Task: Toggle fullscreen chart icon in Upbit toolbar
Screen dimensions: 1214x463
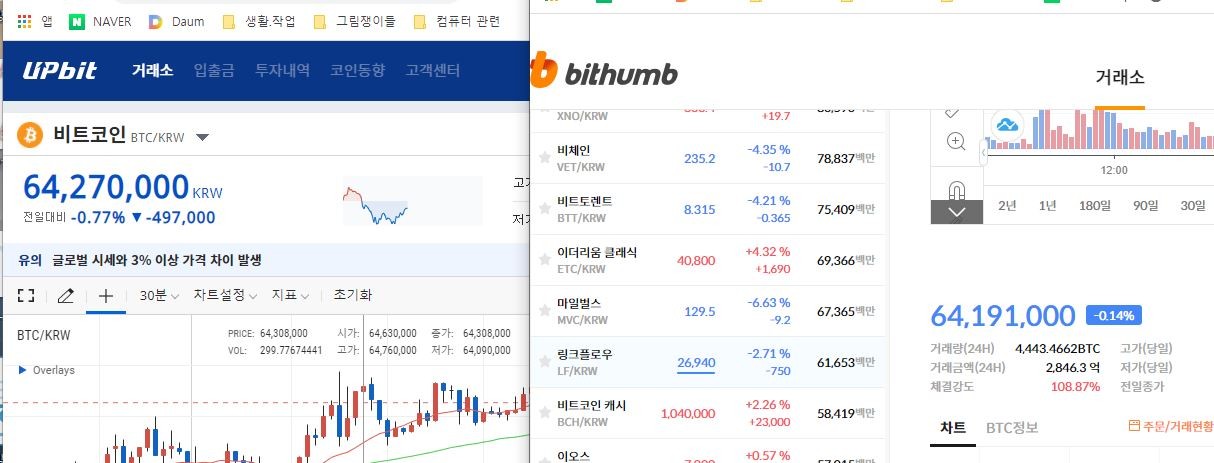Action: pyautogui.click(x=27, y=295)
